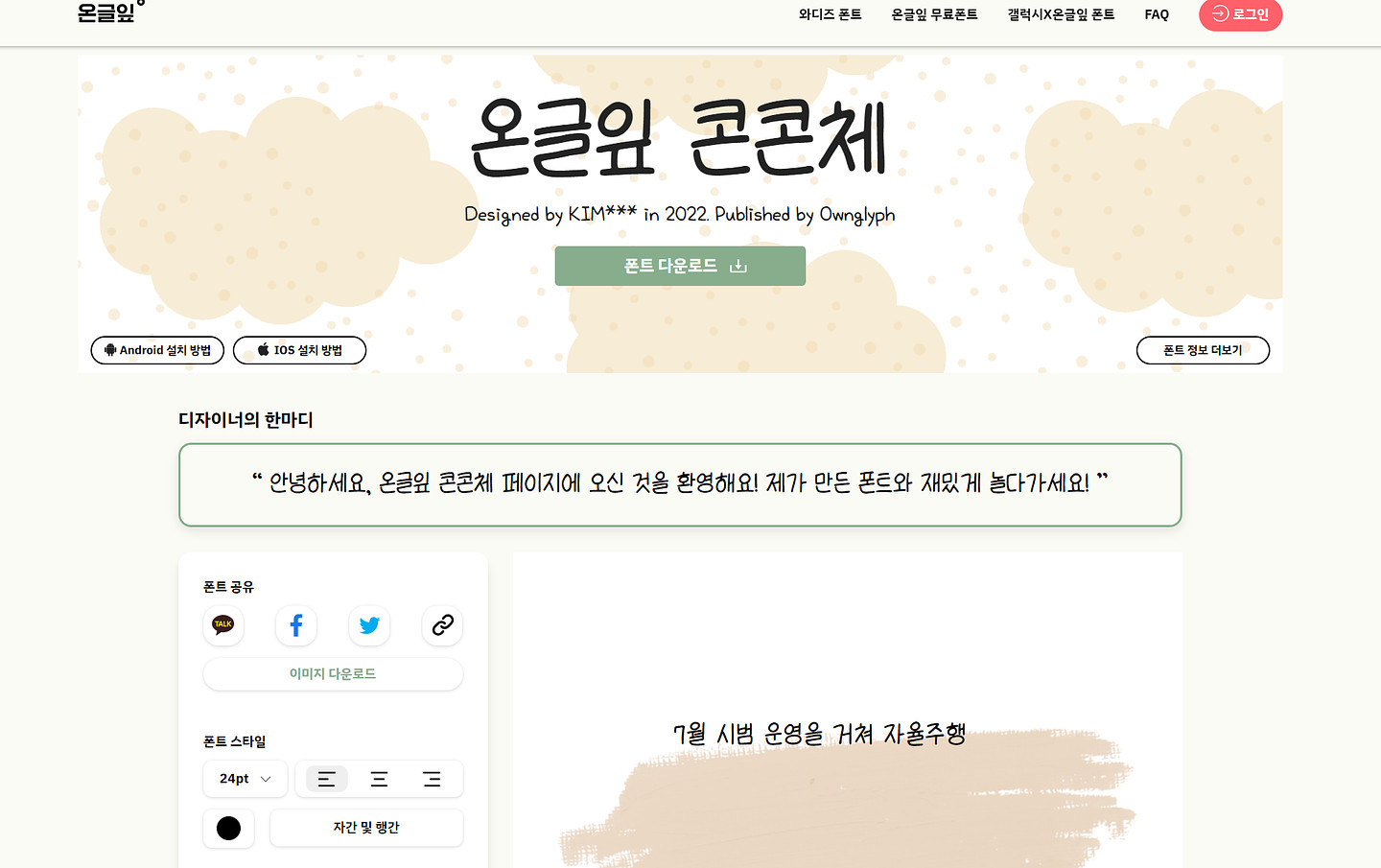
Task: Share font on Facebook
Action: (x=296, y=625)
